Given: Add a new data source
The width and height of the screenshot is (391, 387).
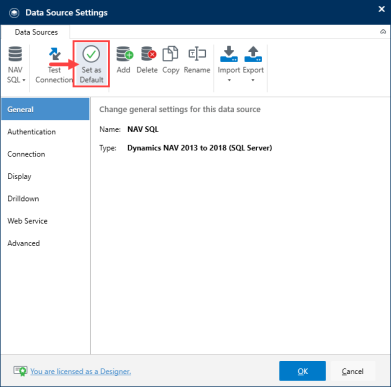Looking at the screenshot, I should tap(124, 60).
